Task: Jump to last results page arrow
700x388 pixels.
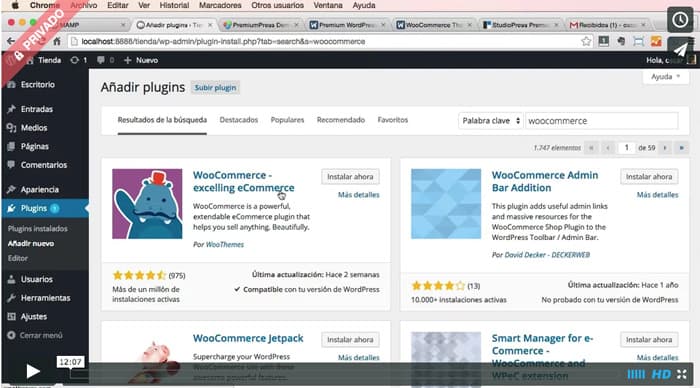Action: pyautogui.click(x=681, y=148)
